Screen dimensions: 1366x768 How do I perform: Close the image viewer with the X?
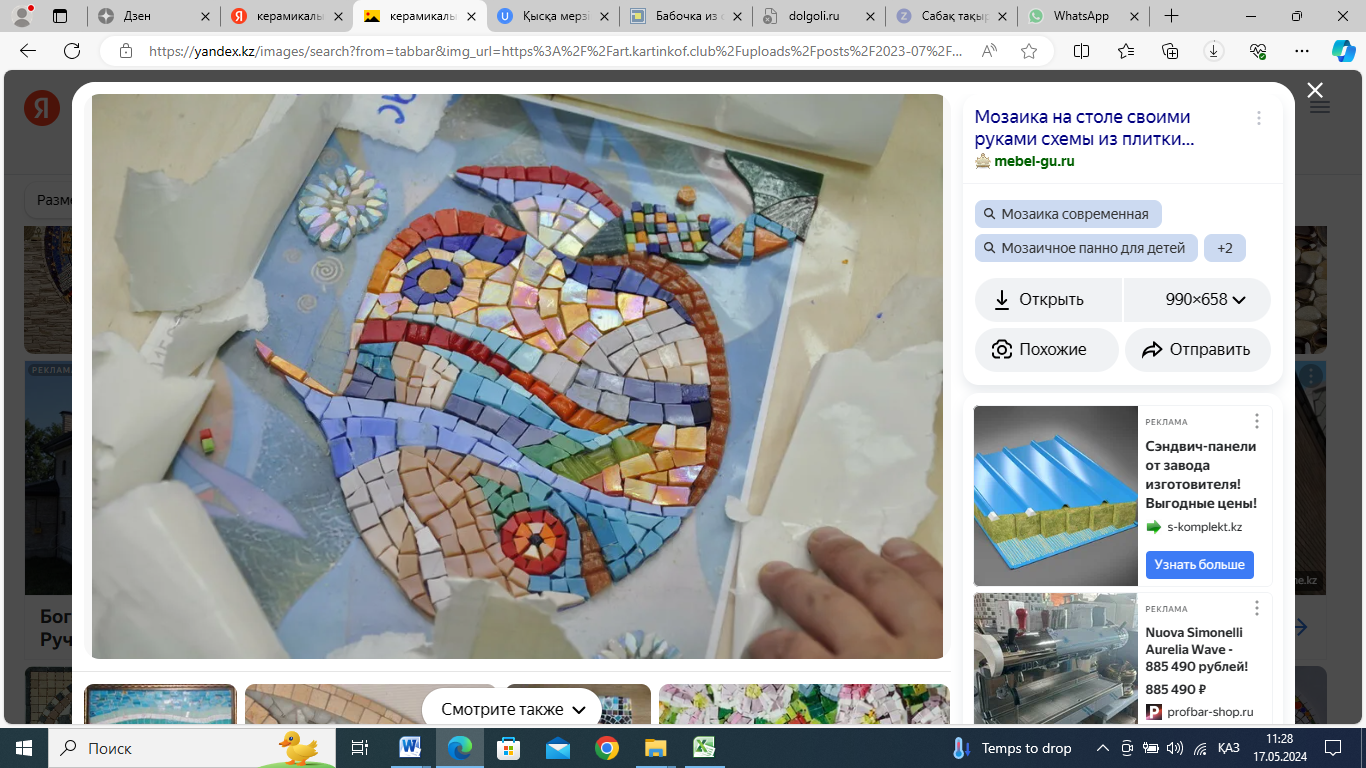(x=1315, y=90)
